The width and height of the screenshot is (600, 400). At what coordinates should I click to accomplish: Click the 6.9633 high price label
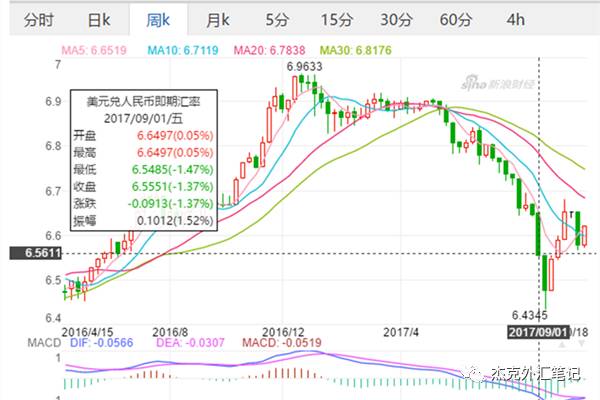click(x=305, y=67)
